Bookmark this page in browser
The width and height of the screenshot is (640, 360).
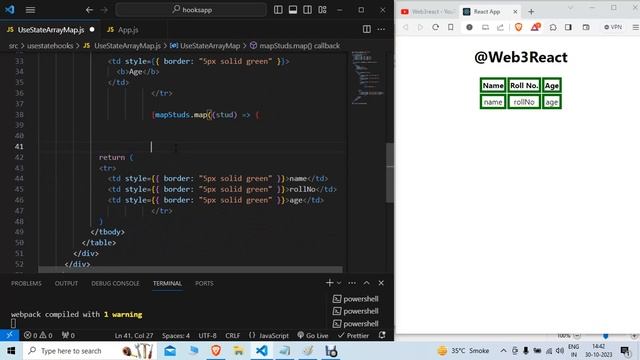coord(451,27)
